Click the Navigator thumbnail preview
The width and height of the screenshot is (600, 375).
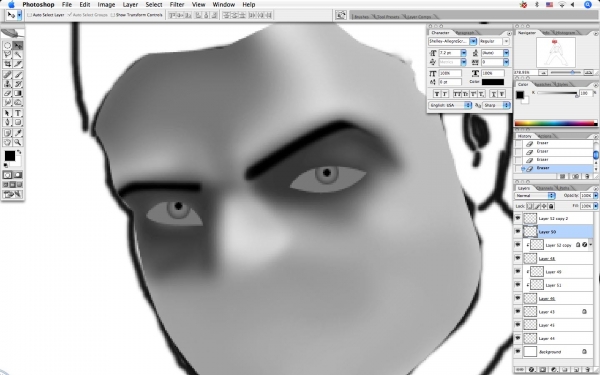556,52
